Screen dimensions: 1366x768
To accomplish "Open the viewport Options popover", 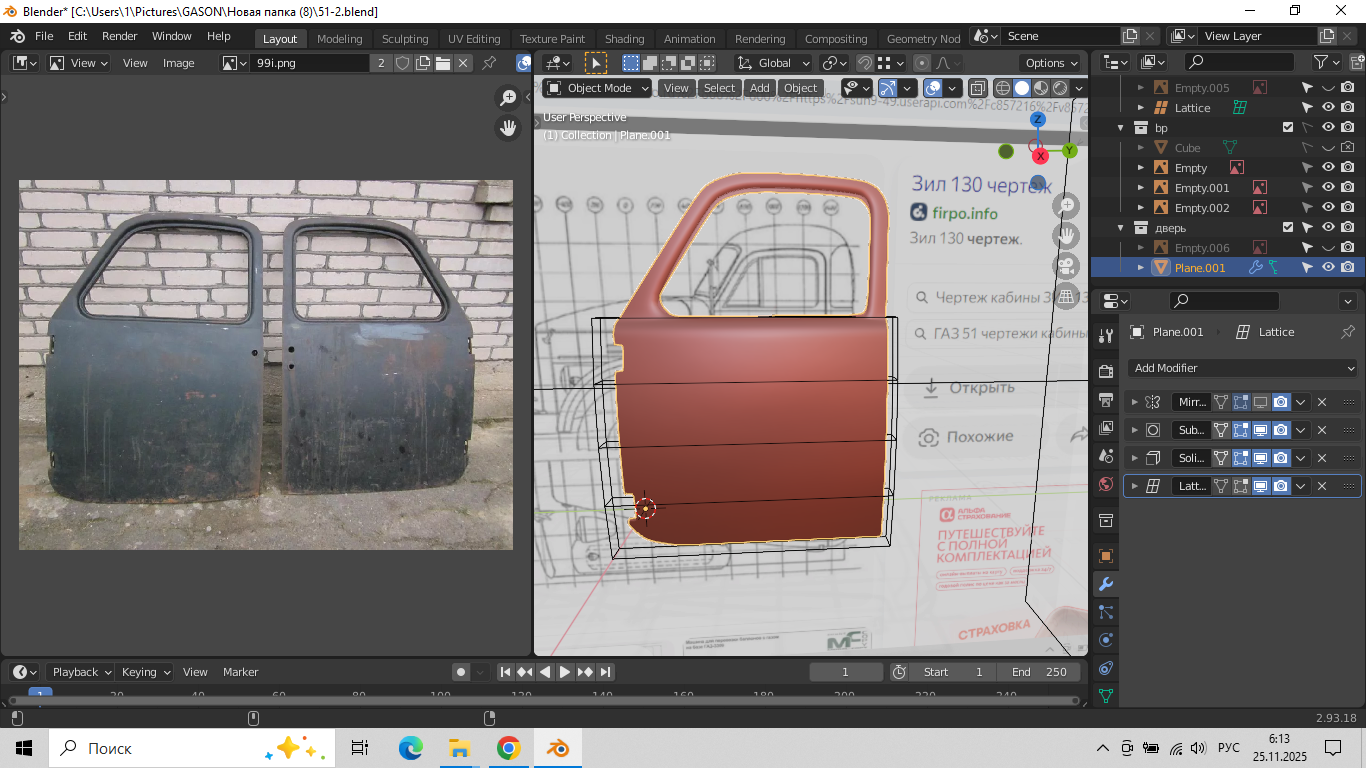I will (1052, 62).
